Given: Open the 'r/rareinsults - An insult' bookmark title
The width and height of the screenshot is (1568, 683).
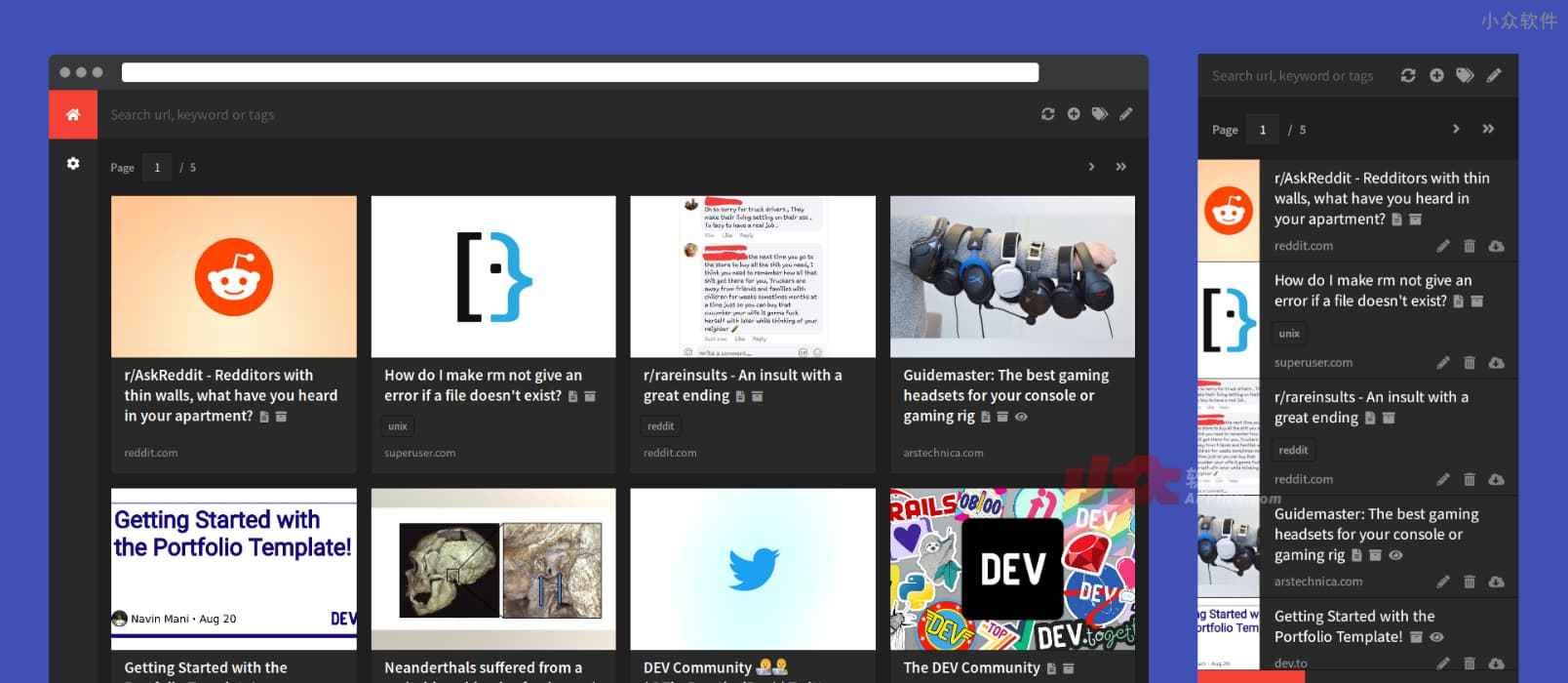Looking at the screenshot, I should [741, 384].
